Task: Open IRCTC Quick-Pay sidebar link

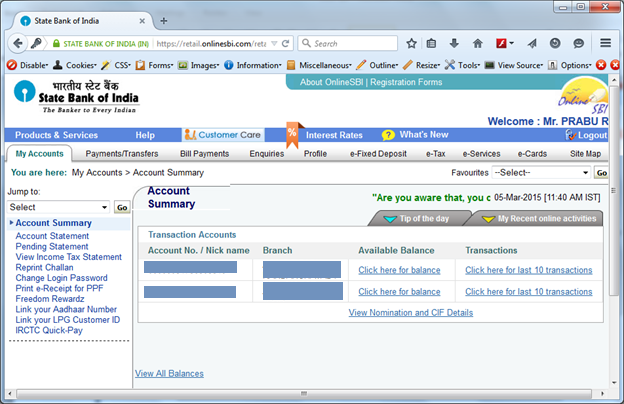Action: click(x=49, y=330)
